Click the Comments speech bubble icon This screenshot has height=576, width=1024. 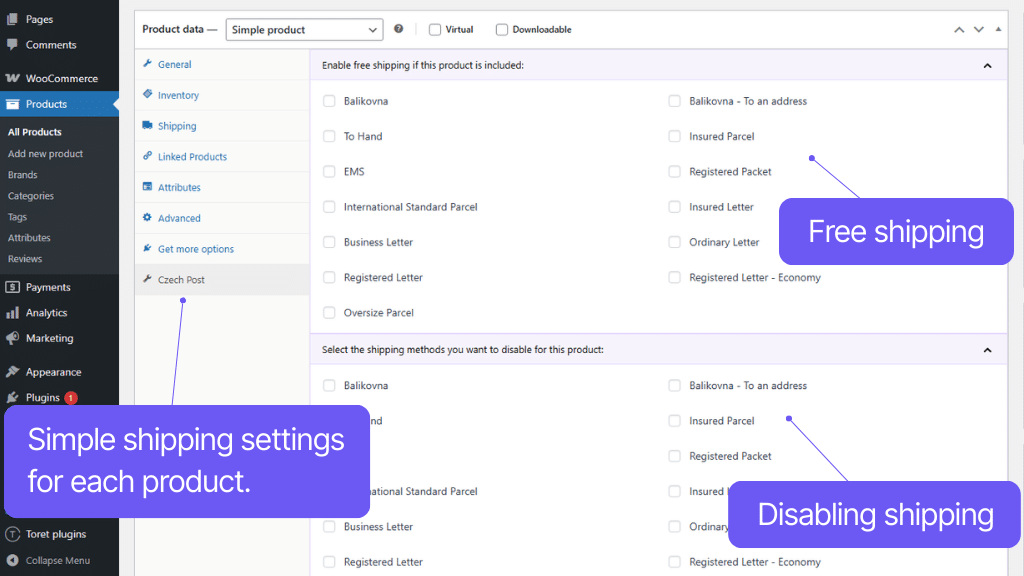coord(12,44)
